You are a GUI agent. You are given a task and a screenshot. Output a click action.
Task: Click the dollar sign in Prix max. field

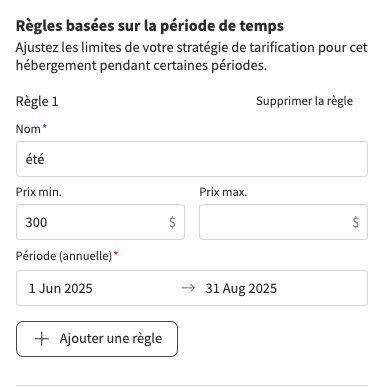point(356,222)
